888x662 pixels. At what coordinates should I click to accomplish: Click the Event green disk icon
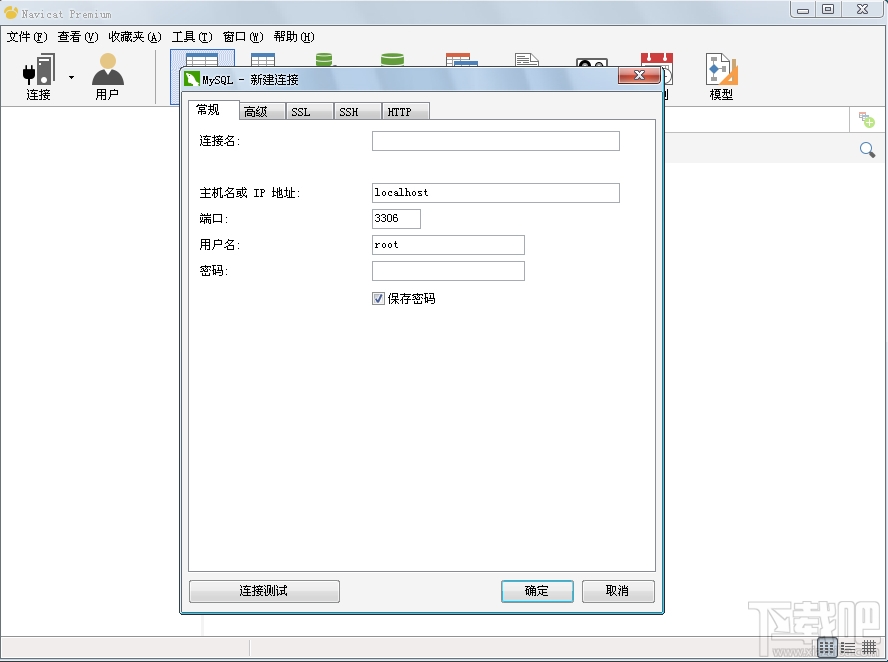tap(392, 59)
